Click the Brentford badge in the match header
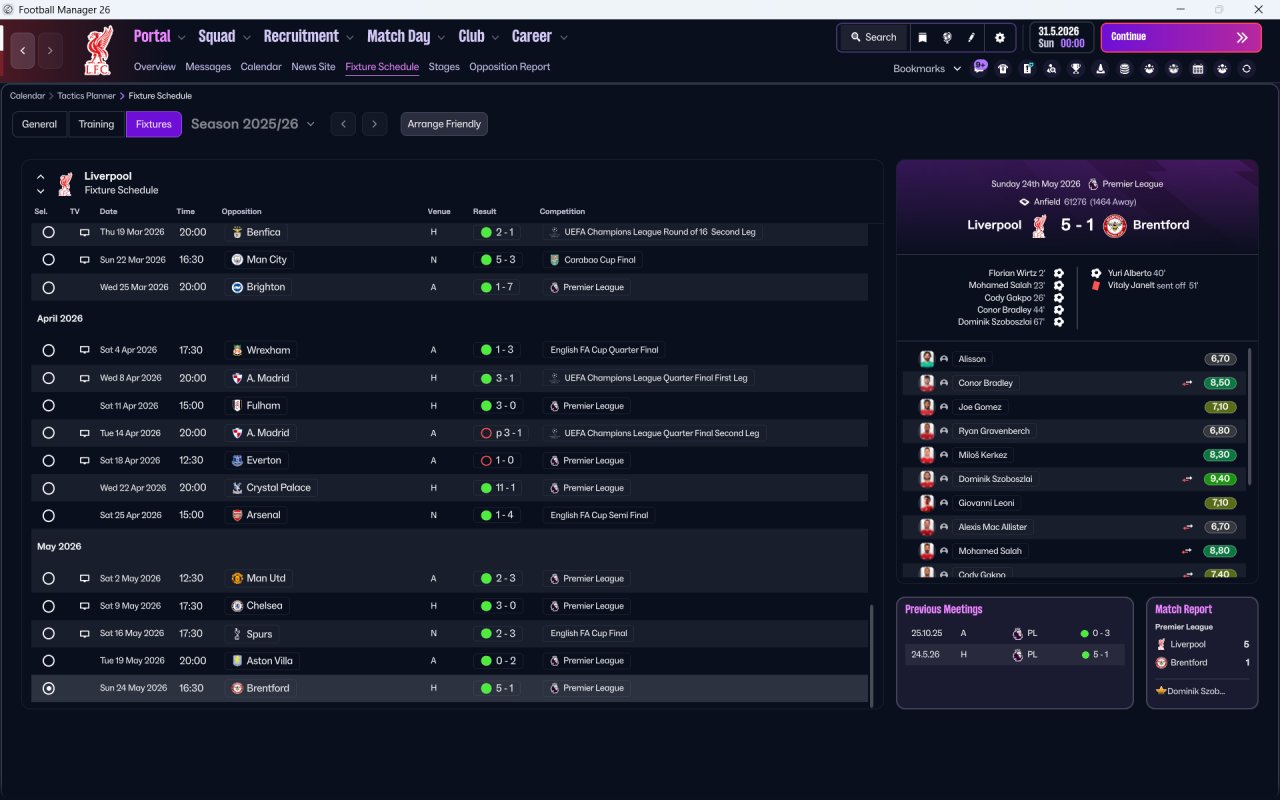 click(1114, 225)
